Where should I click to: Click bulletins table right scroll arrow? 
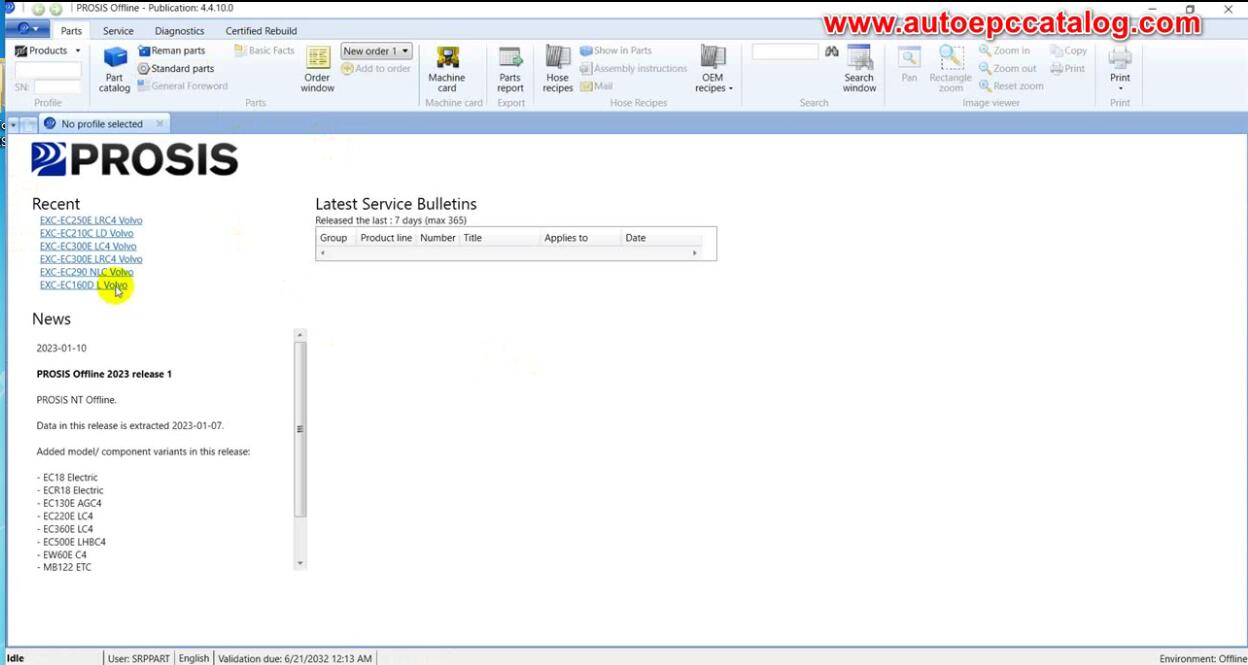click(x=695, y=253)
